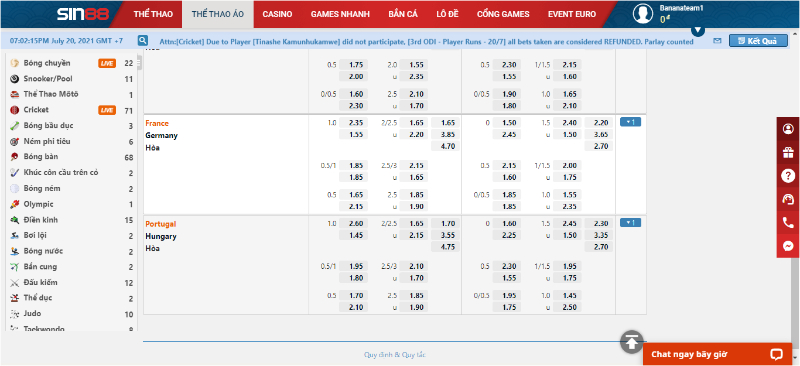The width and height of the screenshot is (800, 366).
Task: Open the question mark help icon
Action: pyautogui.click(x=788, y=176)
